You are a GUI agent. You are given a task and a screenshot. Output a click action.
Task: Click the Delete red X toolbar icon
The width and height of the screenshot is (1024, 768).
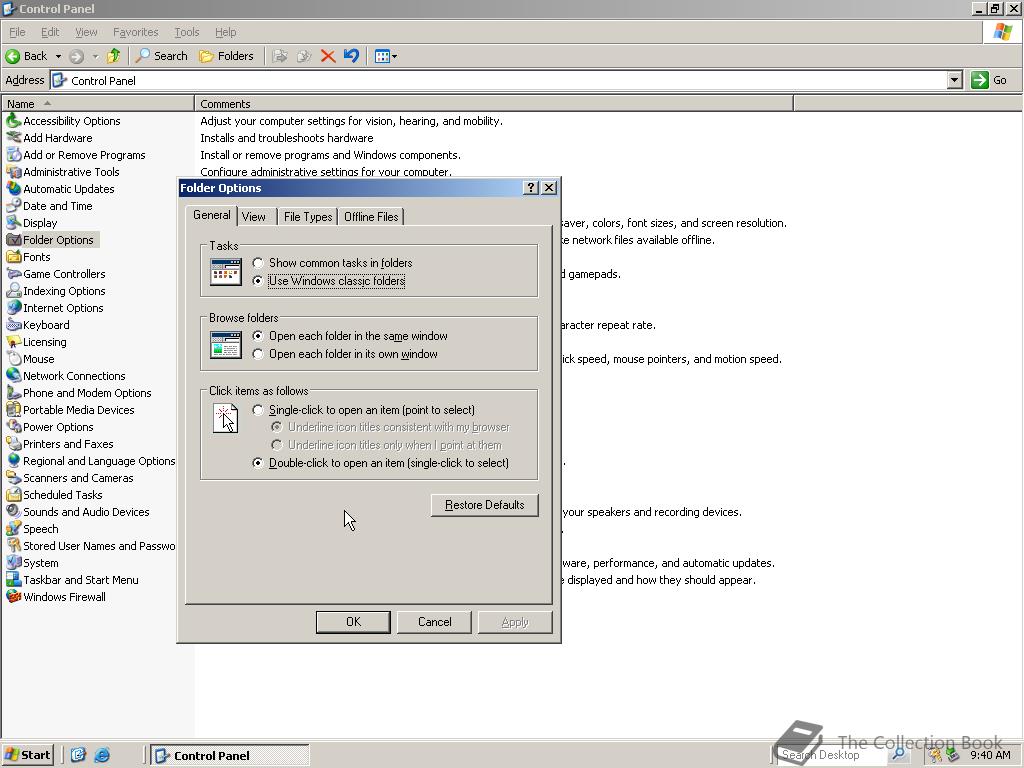pyautogui.click(x=328, y=56)
